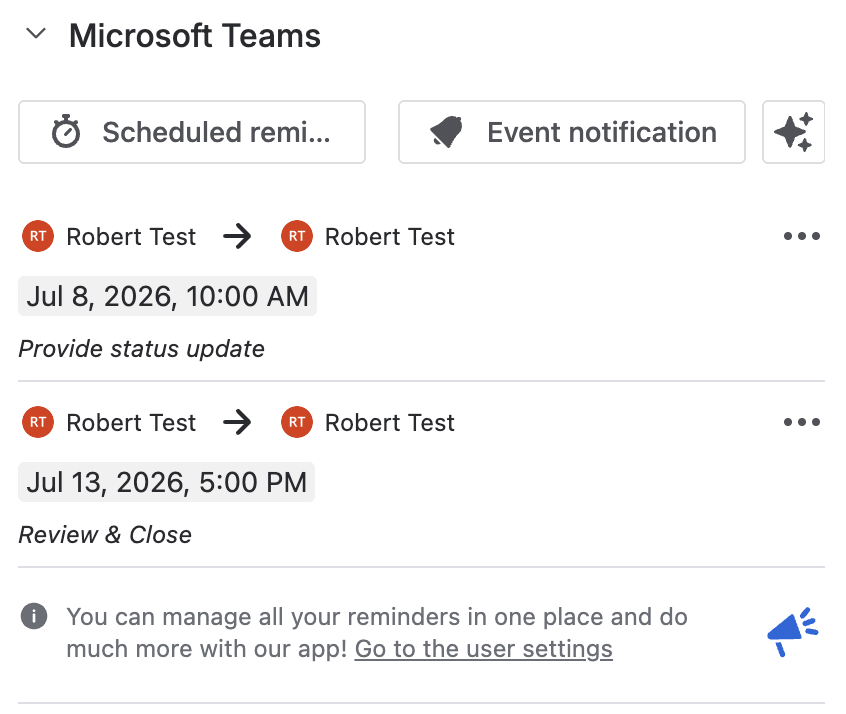
Task: Click sender RT avatar of first reminder
Action: coord(38,236)
